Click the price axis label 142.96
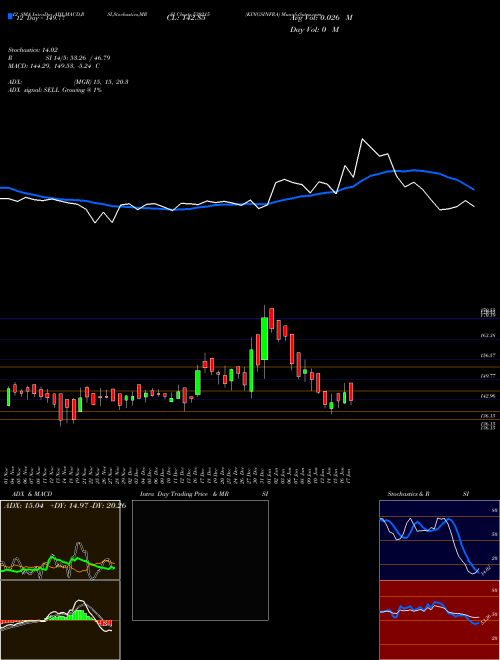 (487, 396)
